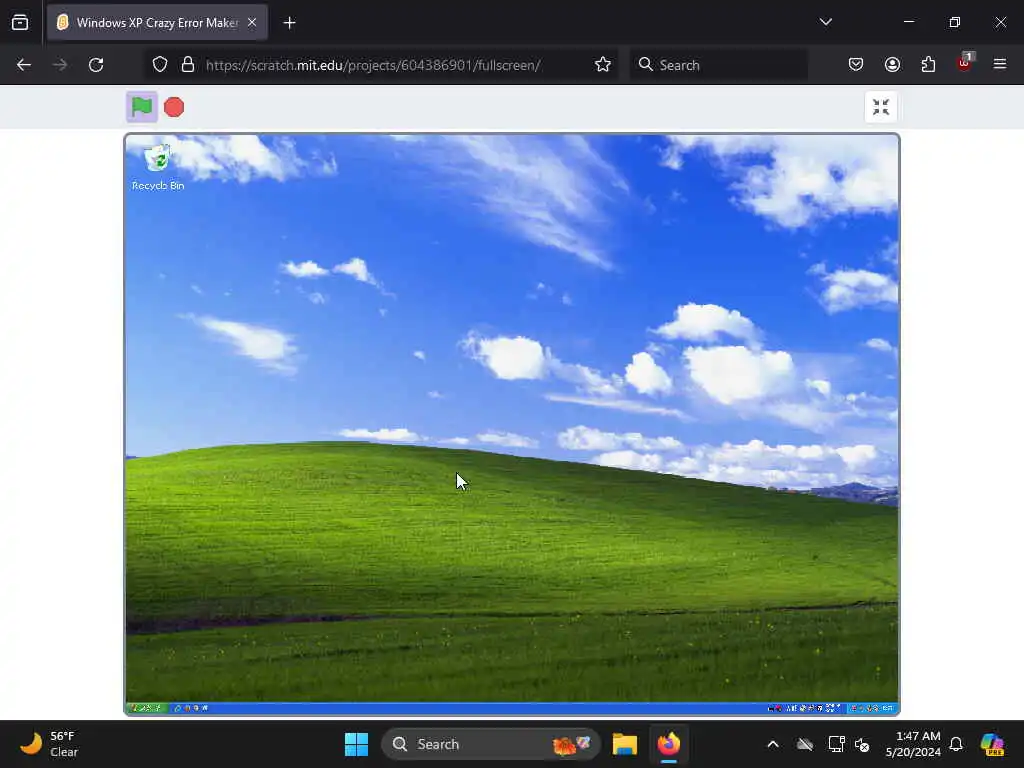
Task: Open the tracking protection shield panel
Action: (160, 65)
